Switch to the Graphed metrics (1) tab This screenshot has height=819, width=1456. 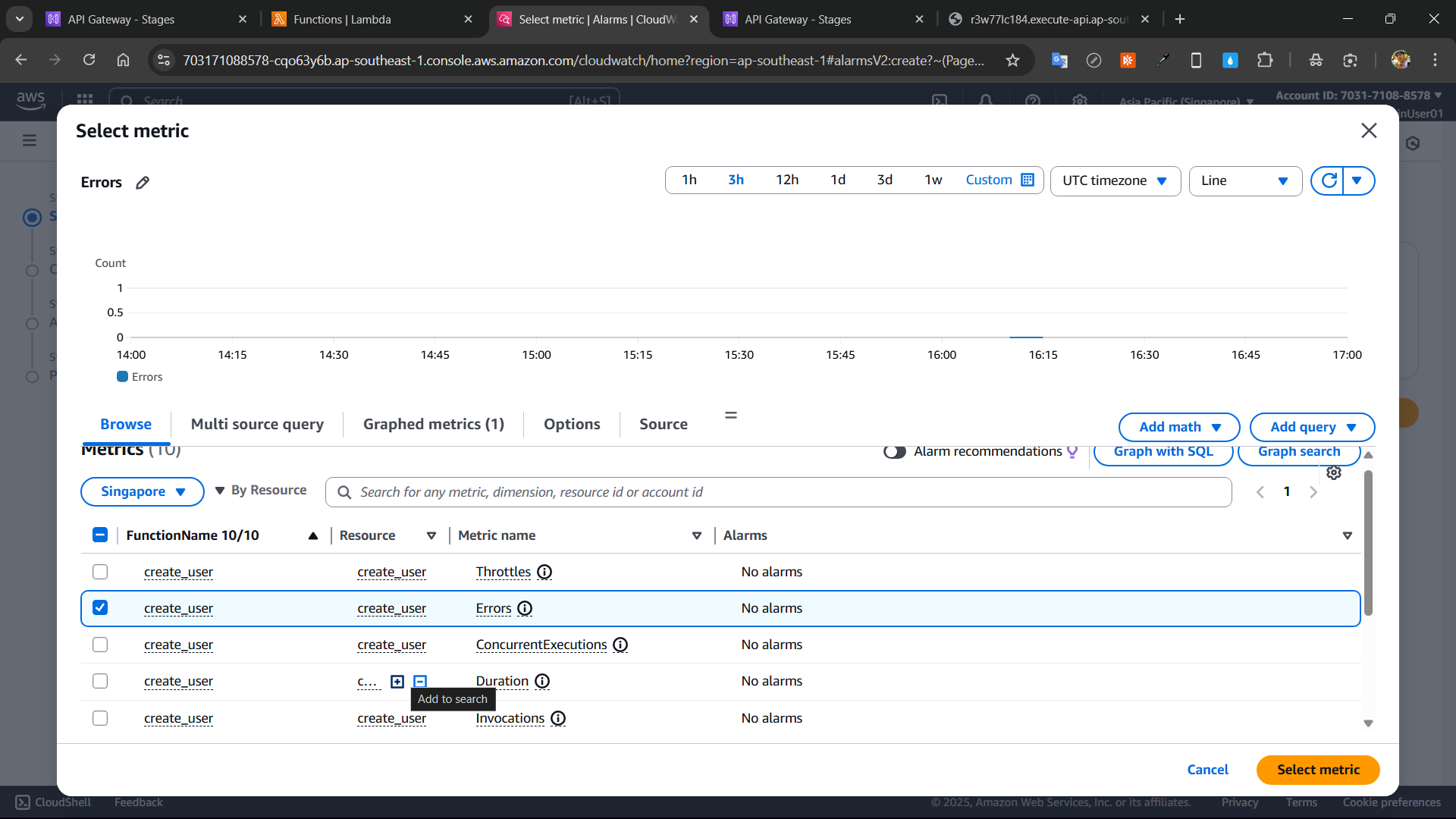[434, 425]
